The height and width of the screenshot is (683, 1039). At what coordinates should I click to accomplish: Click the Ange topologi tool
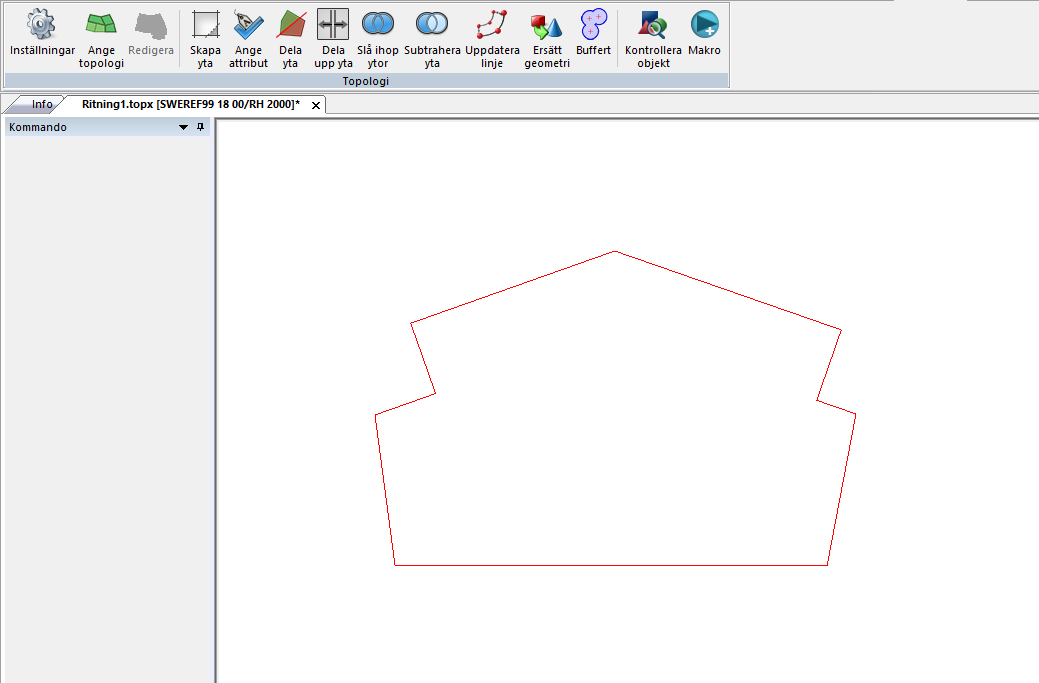[x=101, y=38]
